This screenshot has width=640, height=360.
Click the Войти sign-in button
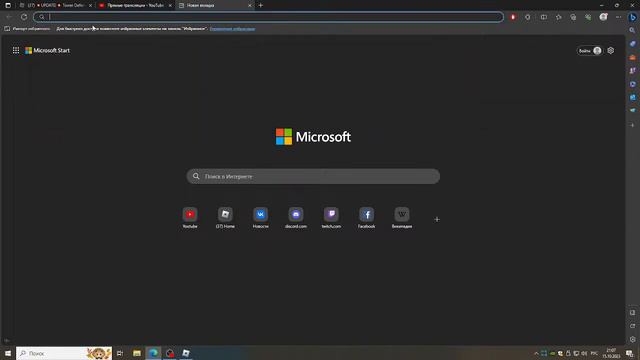(x=589, y=51)
